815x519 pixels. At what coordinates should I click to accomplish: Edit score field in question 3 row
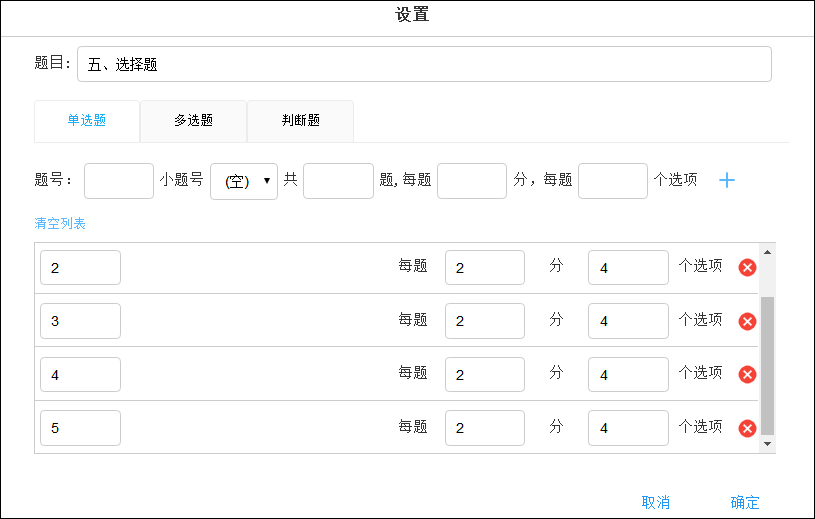tap(485, 321)
